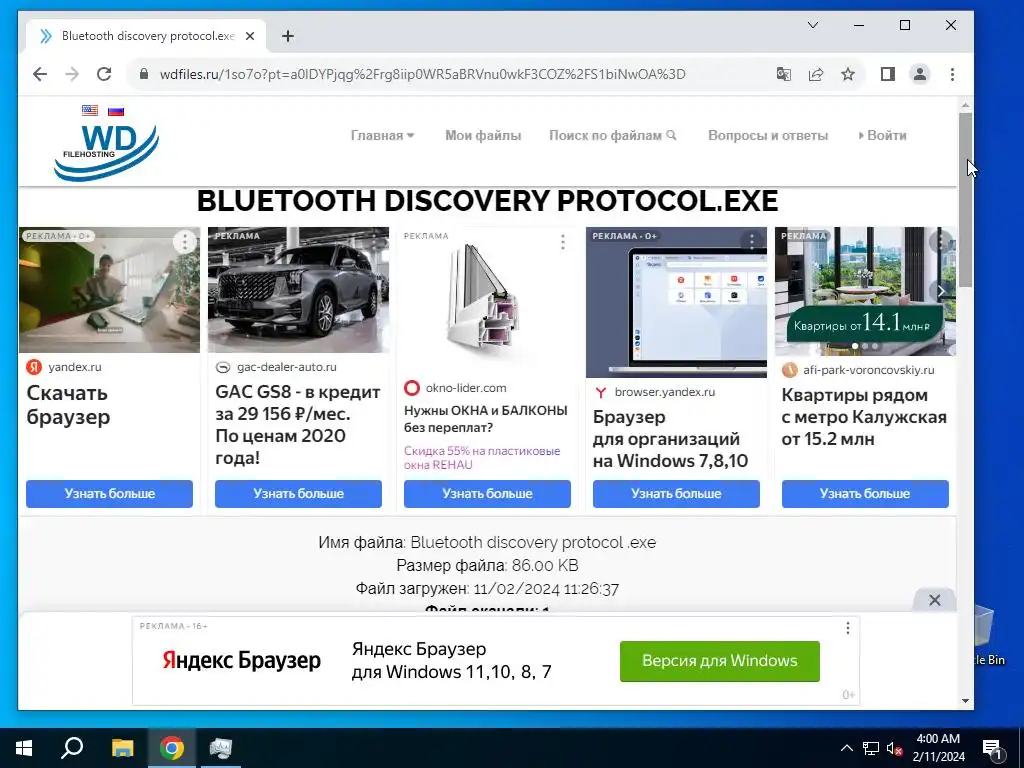Image resolution: width=1024 pixels, height=768 pixels.
Task: Go back with the browser back arrow
Action: click(40, 74)
